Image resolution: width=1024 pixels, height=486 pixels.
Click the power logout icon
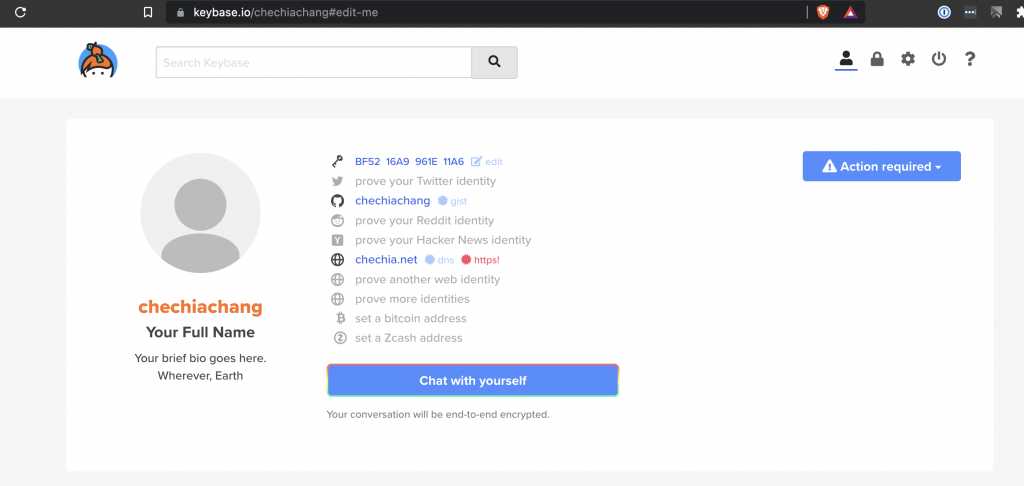click(938, 59)
